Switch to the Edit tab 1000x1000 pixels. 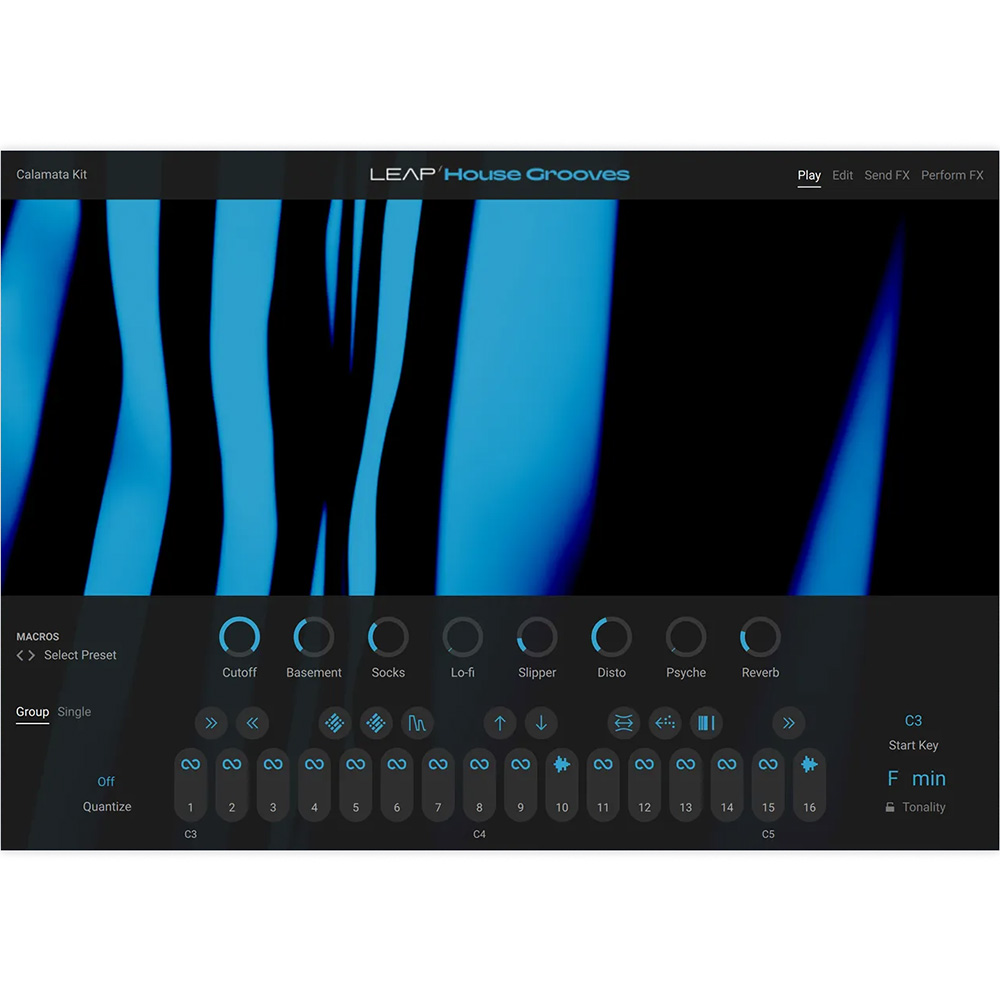point(842,175)
